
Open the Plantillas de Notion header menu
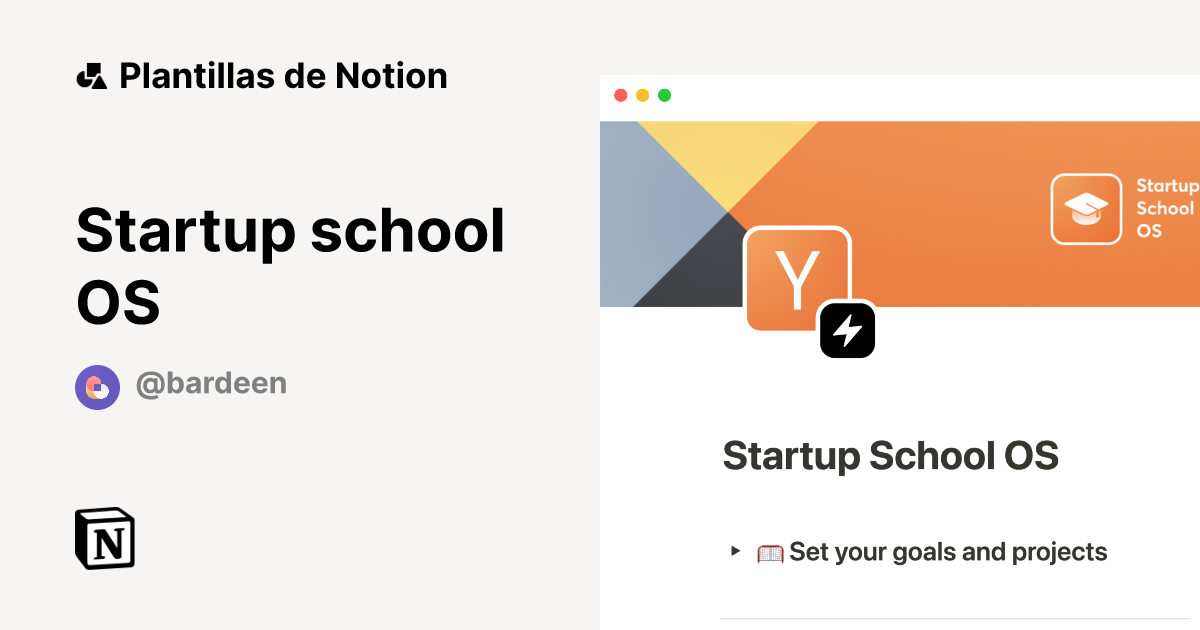click(283, 75)
